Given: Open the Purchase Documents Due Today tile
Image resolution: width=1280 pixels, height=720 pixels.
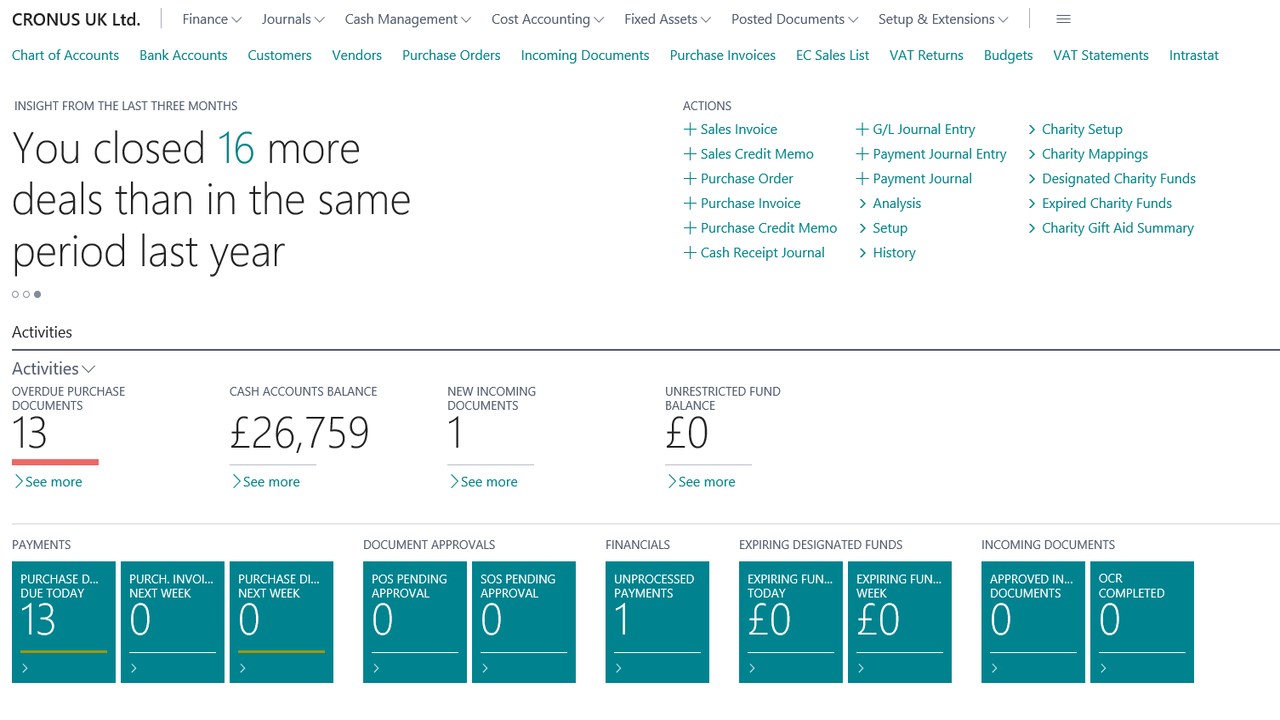Looking at the screenshot, I should 64,622.
